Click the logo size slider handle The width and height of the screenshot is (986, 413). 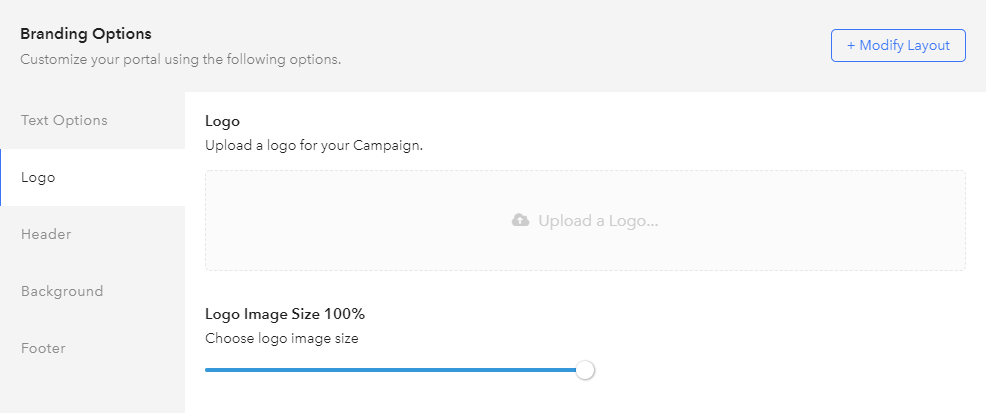tap(585, 370)
